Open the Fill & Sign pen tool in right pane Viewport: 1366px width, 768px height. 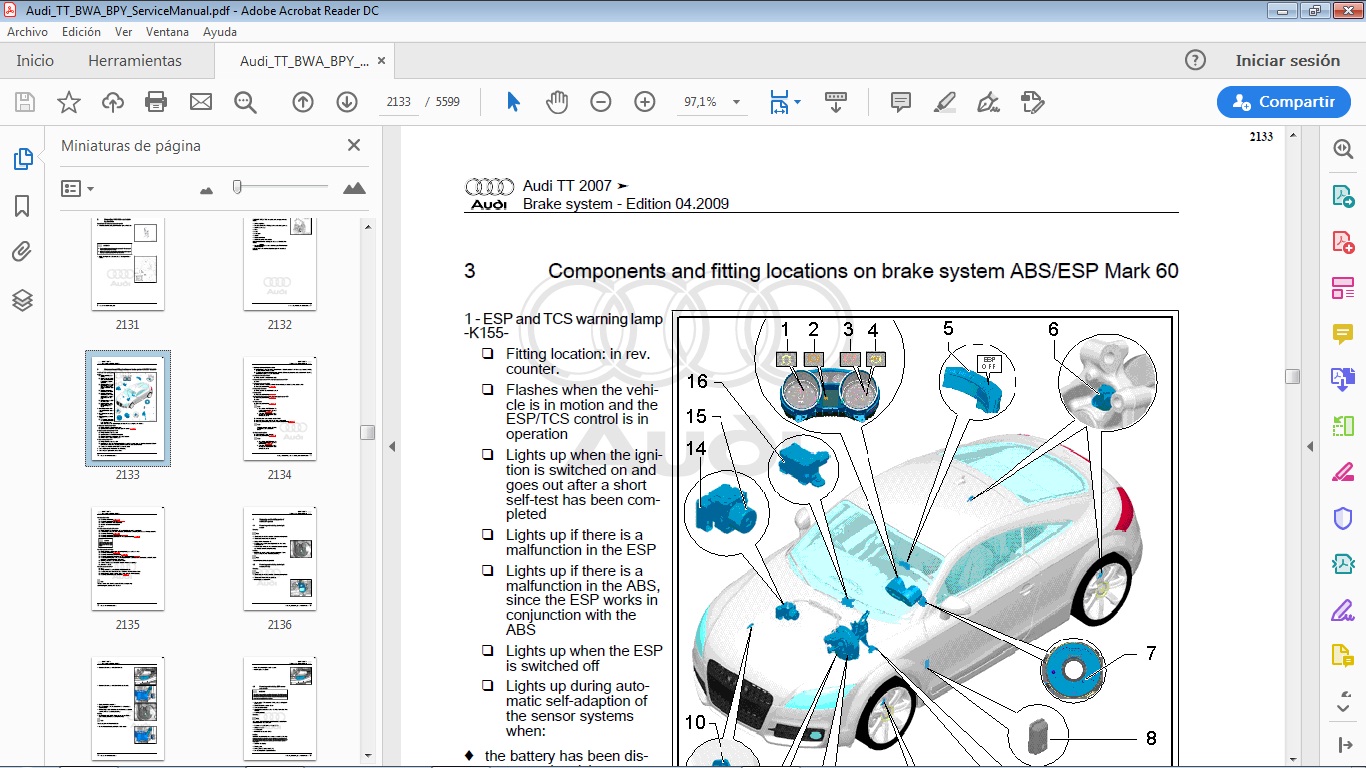pos(1343,610)
